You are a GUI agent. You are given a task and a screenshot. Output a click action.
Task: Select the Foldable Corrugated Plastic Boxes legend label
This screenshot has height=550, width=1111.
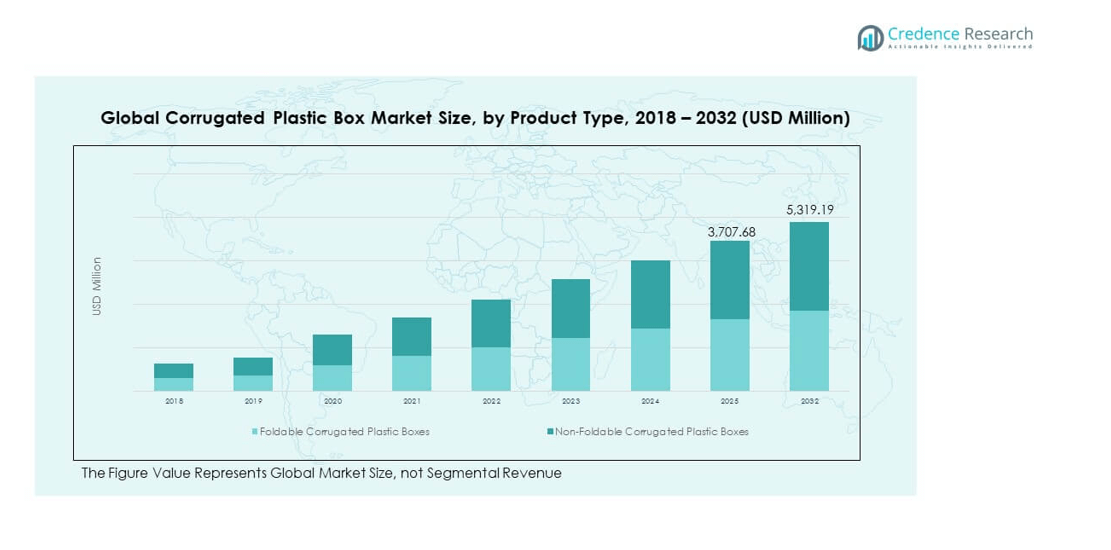pyautogui.click(x=344, y=432)
